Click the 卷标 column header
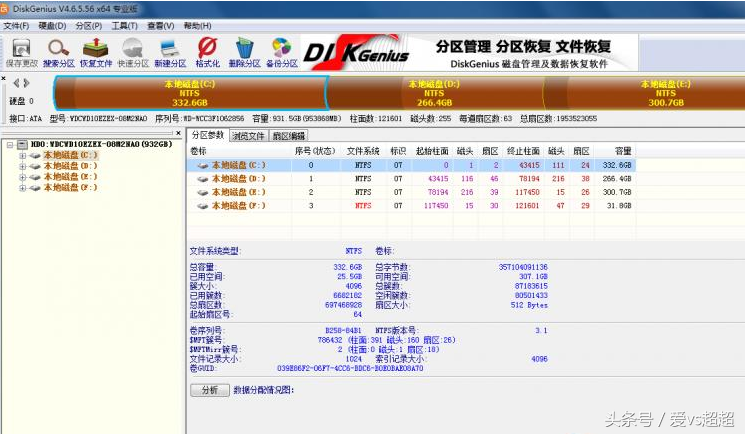 click(x=239, y=151)
